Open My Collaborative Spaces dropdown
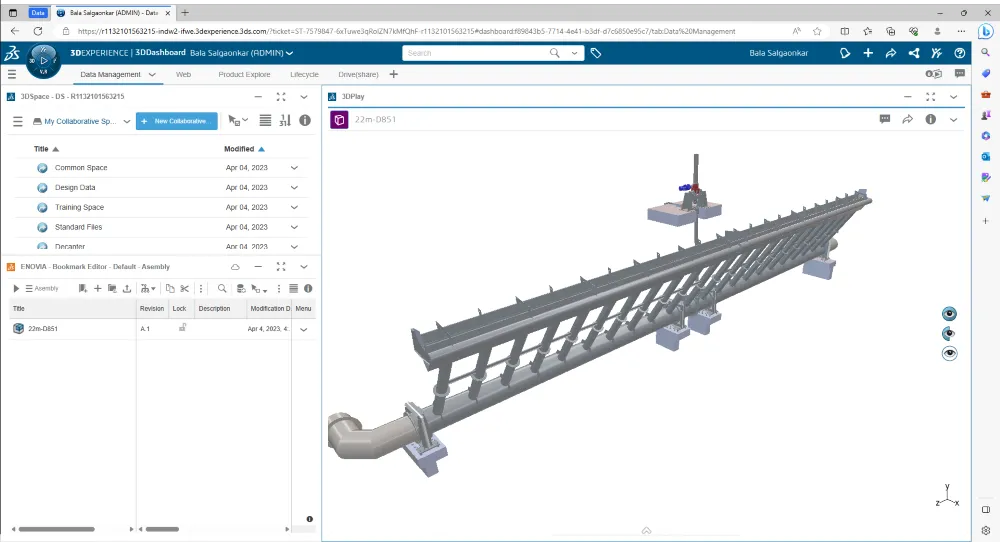The height and width of the screenshot is (542, 1000). click(x=85, y=121)
